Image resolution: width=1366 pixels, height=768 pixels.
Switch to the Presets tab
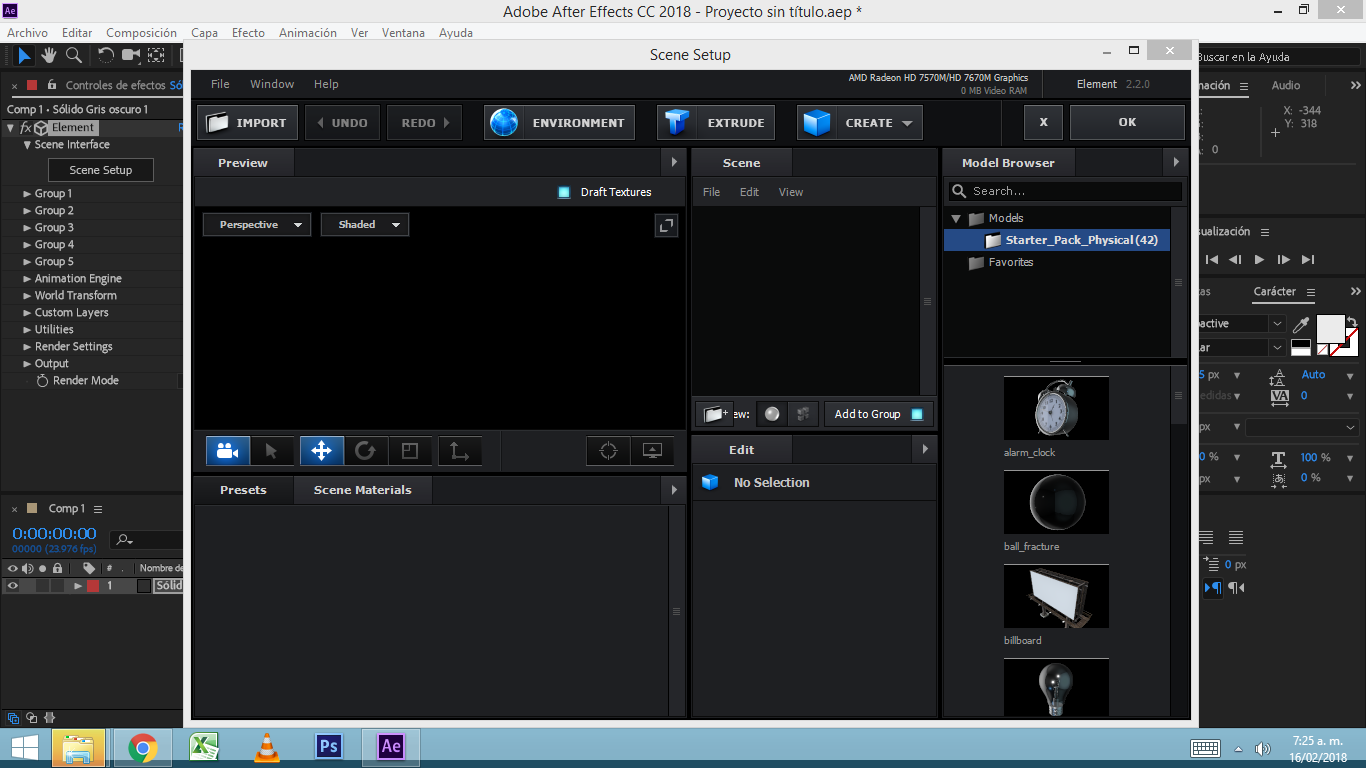[243, 490]
